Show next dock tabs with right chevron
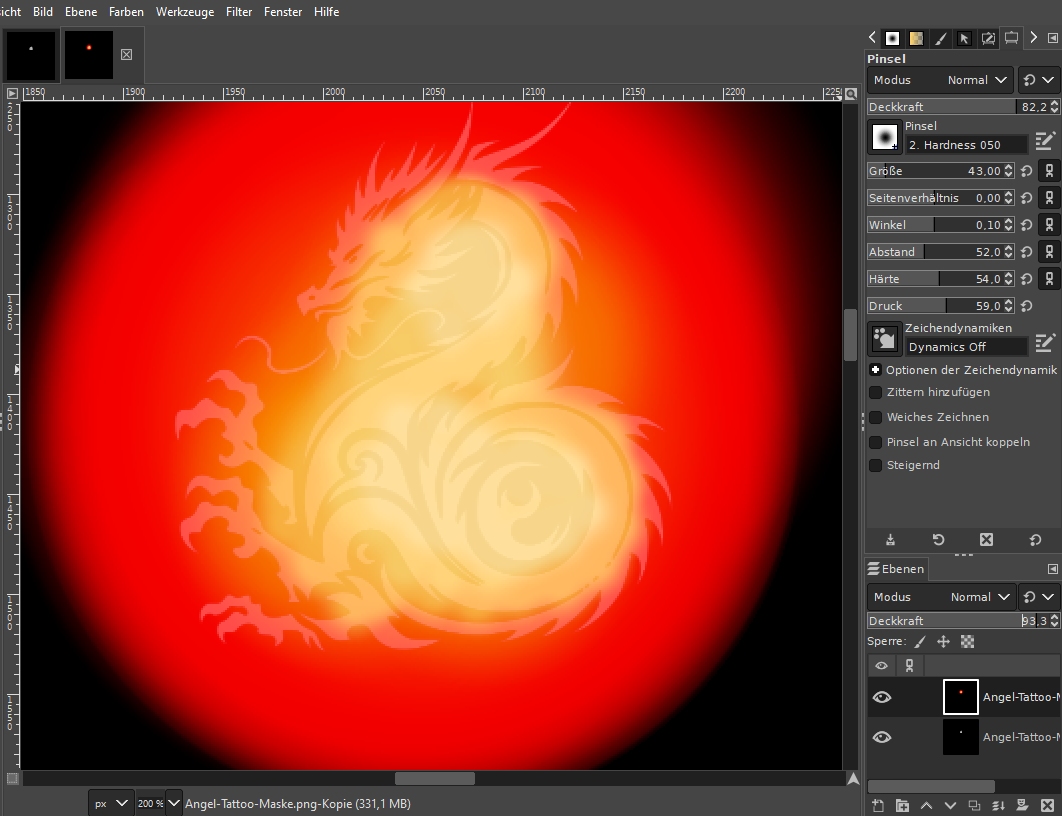 tap(1034, 38)
